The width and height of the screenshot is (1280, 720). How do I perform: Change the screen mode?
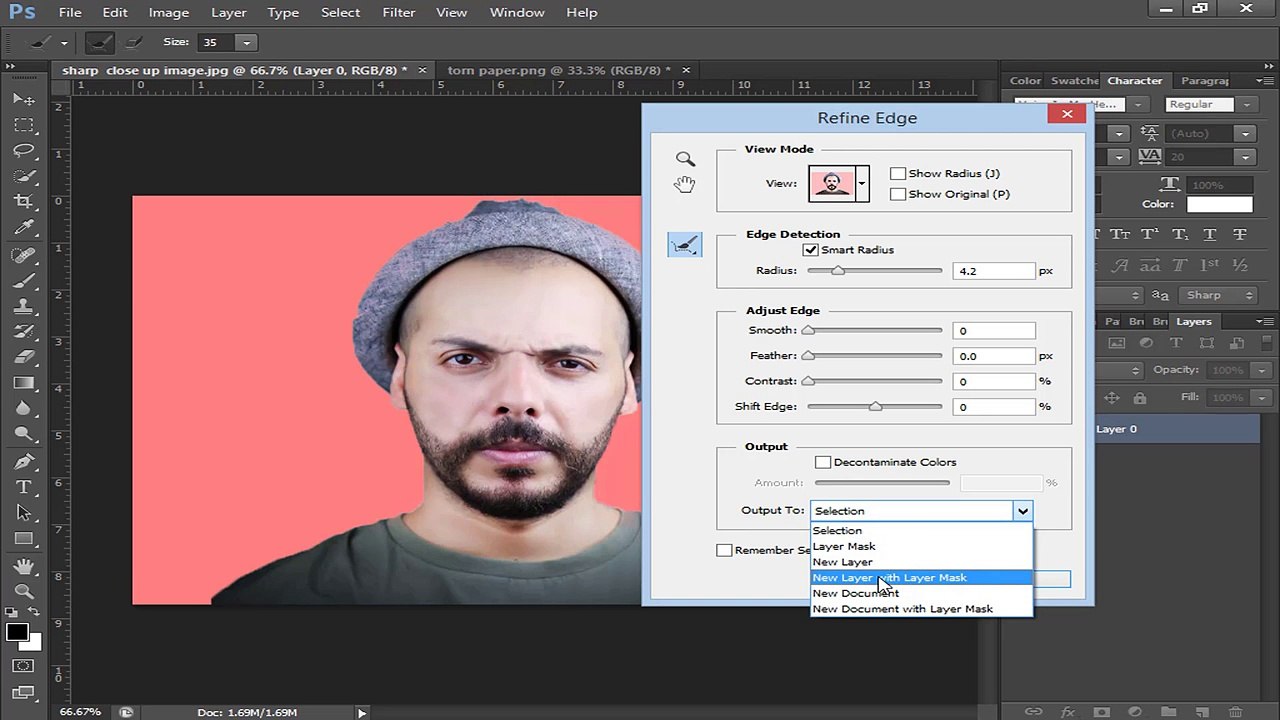(24, 692)
